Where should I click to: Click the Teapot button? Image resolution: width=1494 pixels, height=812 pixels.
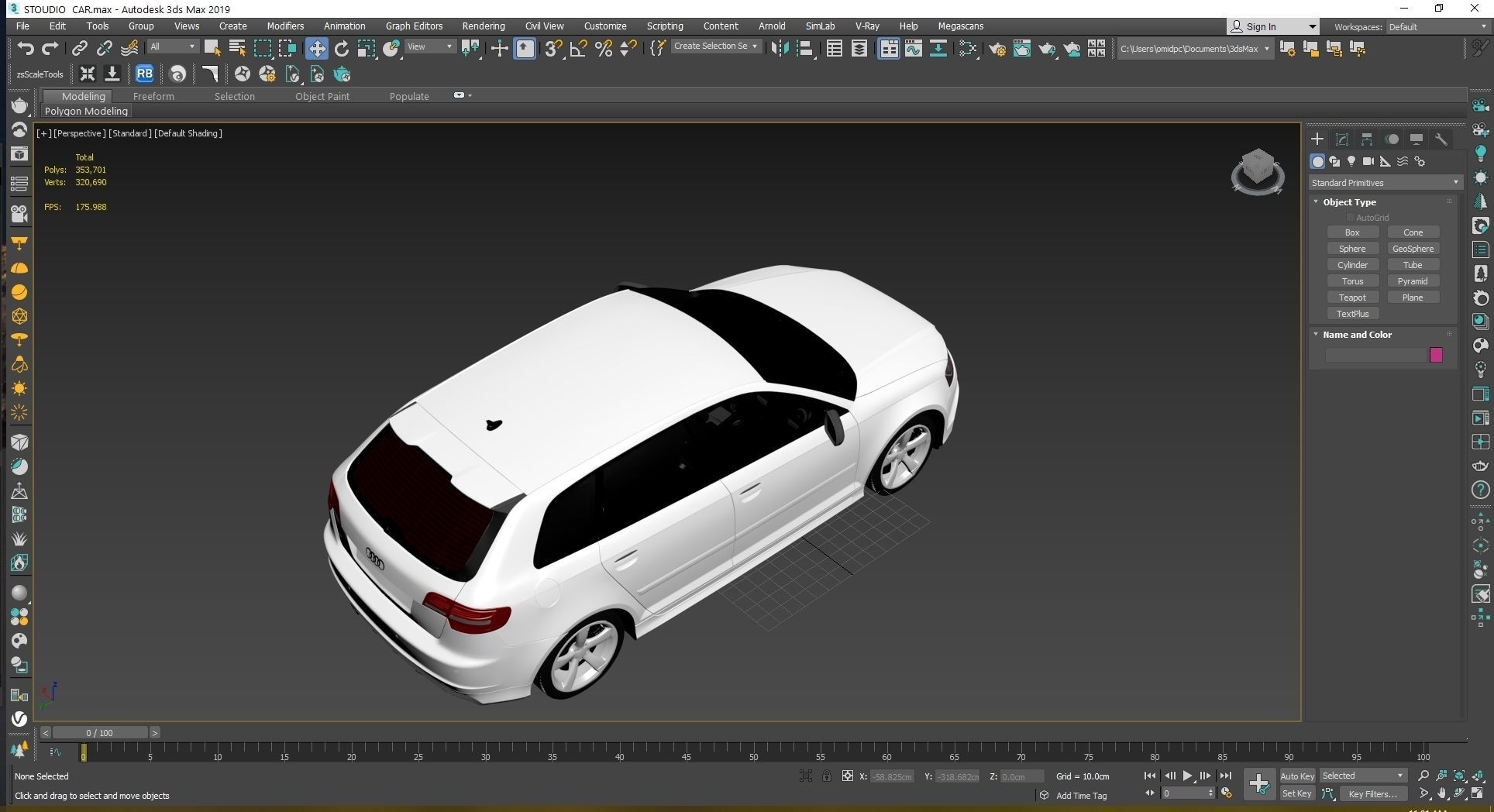[1352, 298]
